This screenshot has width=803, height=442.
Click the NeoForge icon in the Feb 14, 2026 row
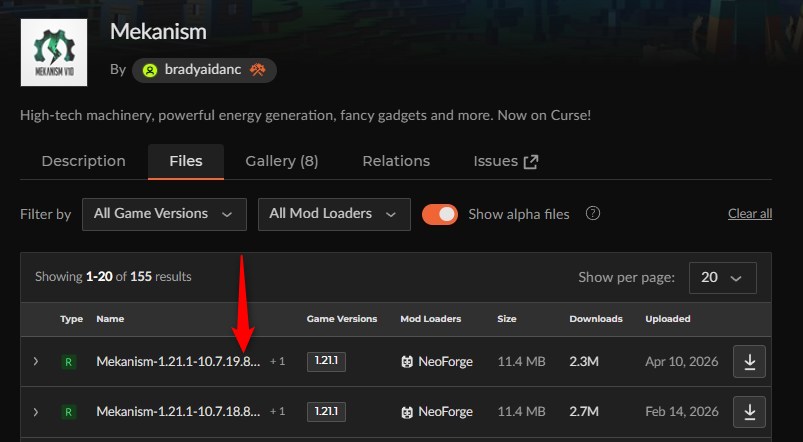click(407, 412)
